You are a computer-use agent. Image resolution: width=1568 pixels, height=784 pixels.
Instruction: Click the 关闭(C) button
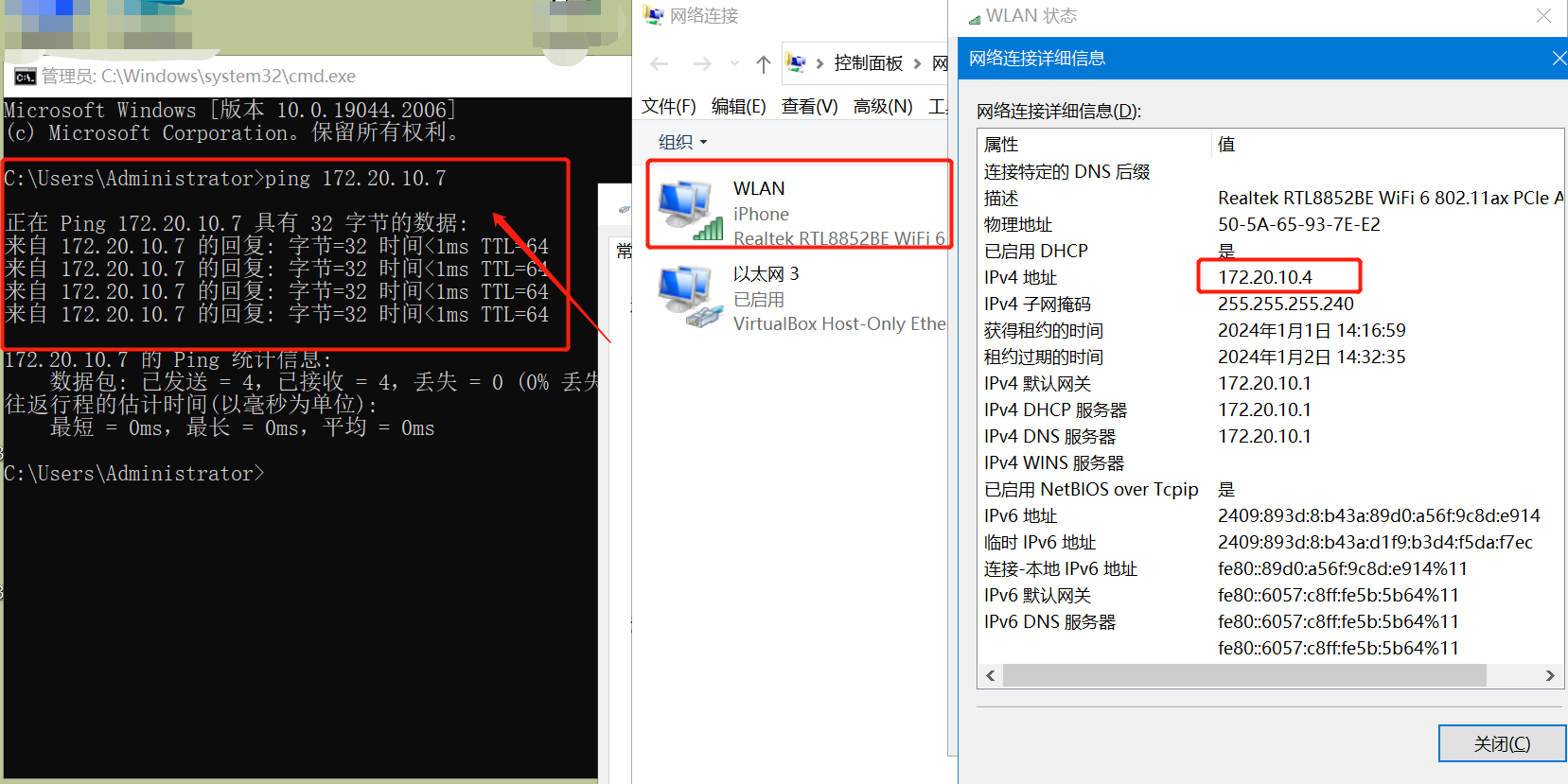pos(1501,743)
